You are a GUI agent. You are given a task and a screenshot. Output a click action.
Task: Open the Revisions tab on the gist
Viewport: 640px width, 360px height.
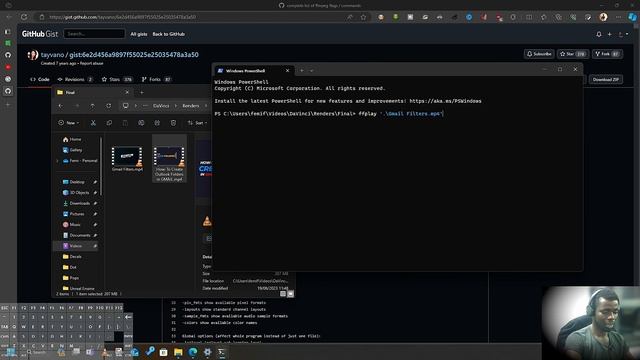[x=76, y=79]
